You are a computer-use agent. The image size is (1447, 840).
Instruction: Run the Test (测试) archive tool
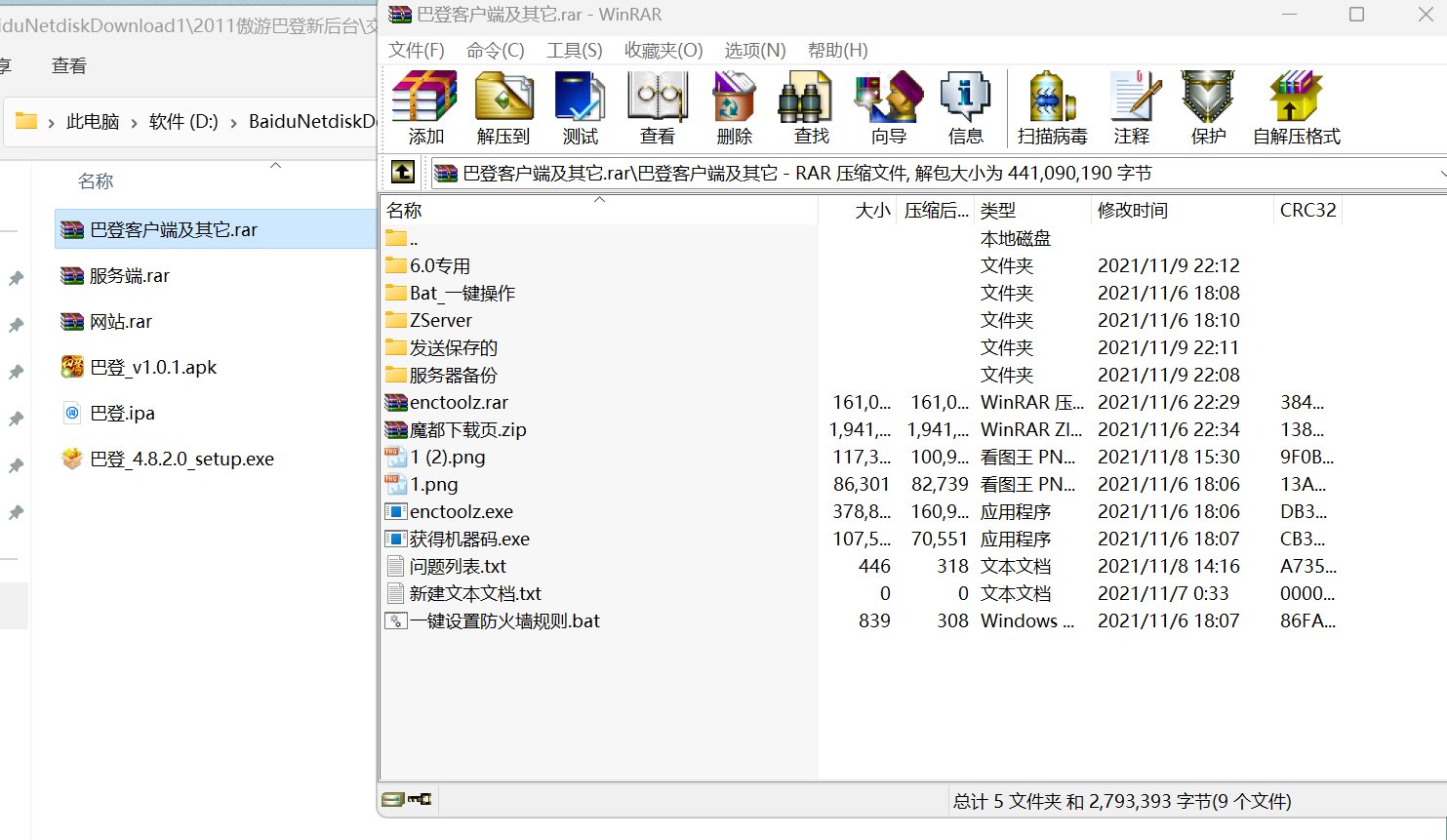point(580,107)
